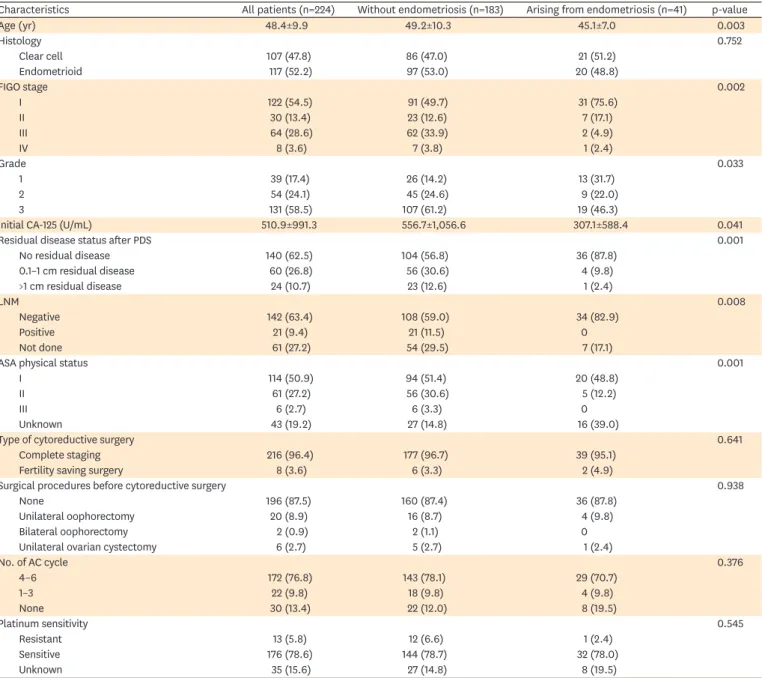Click the 'FIGO stage' row label
This screenshot has height=678, width=762.
23,87
